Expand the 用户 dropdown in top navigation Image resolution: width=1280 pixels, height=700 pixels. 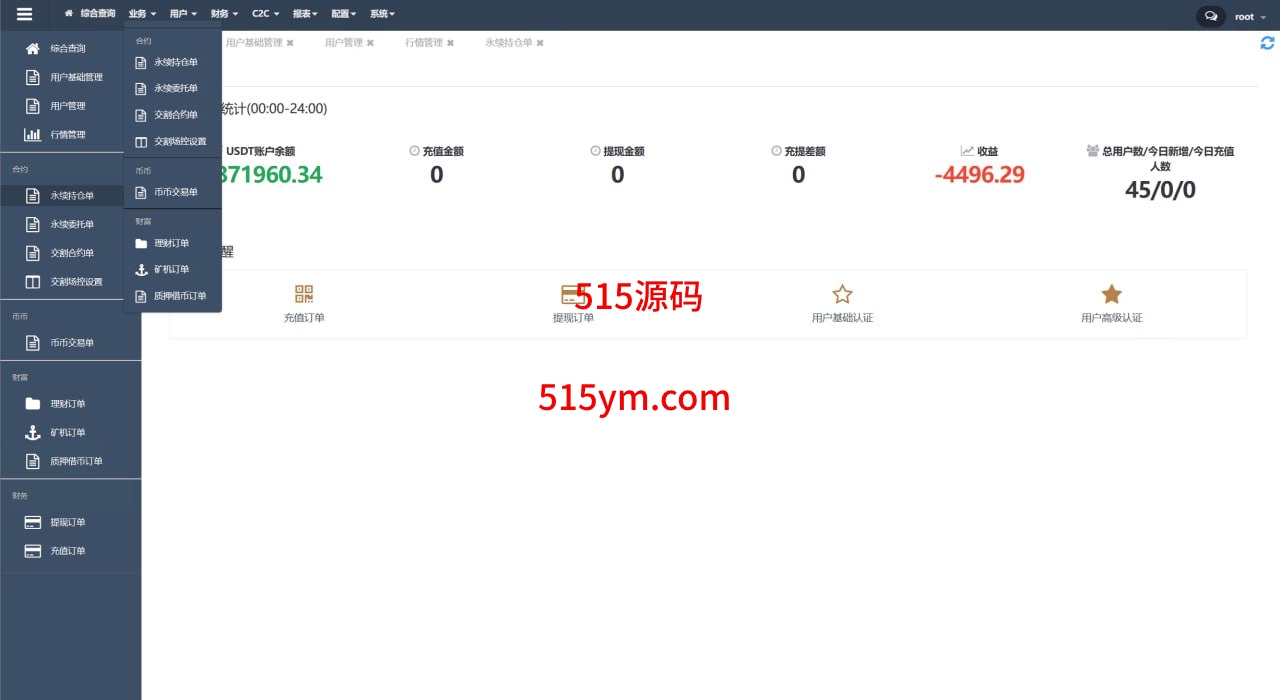click(183, 14)
